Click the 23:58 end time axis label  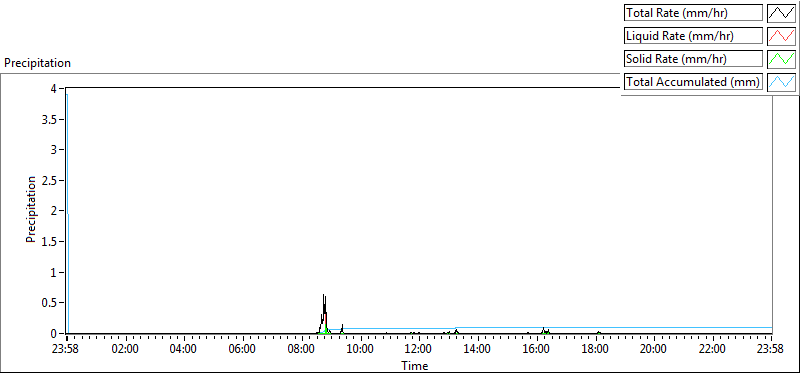click(x=770, y=350)
